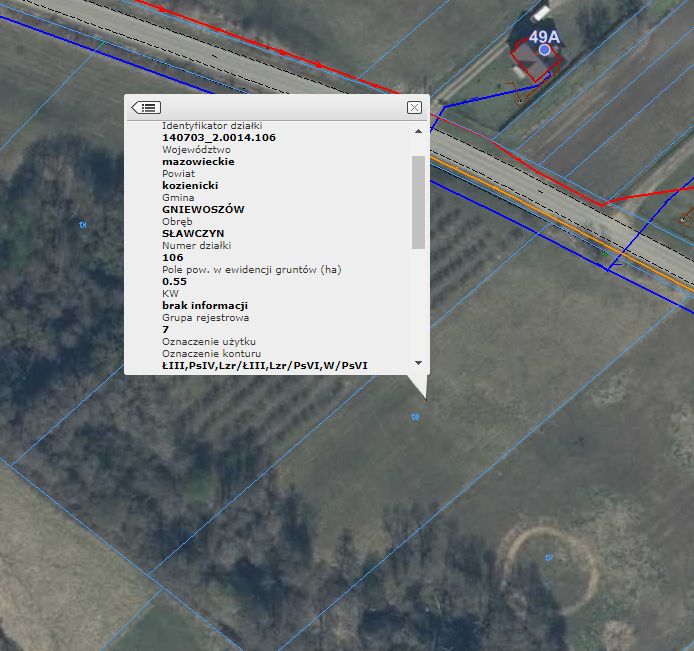Click the blue address point at 49A

click(x=545, y=50)
